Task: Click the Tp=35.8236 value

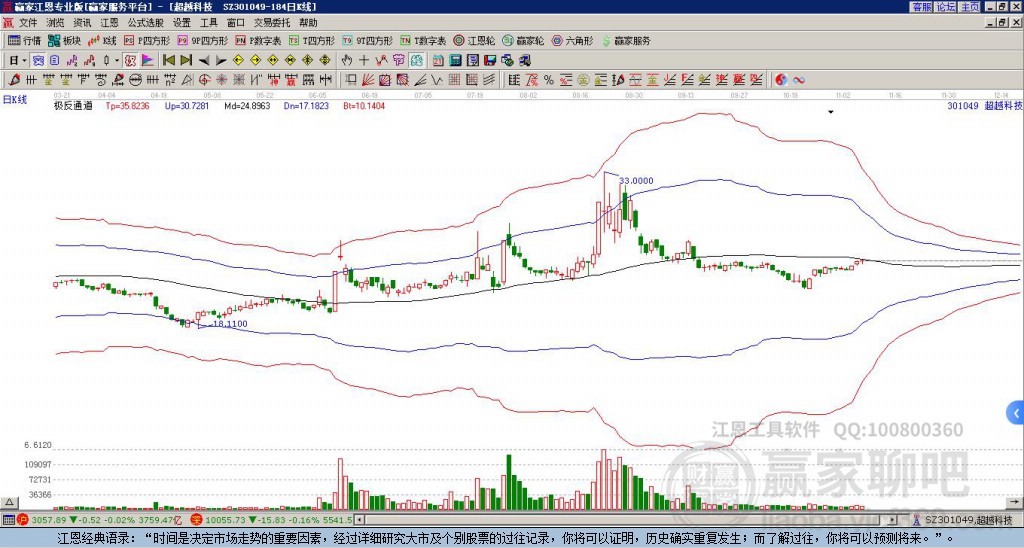Action: (127, 105)
